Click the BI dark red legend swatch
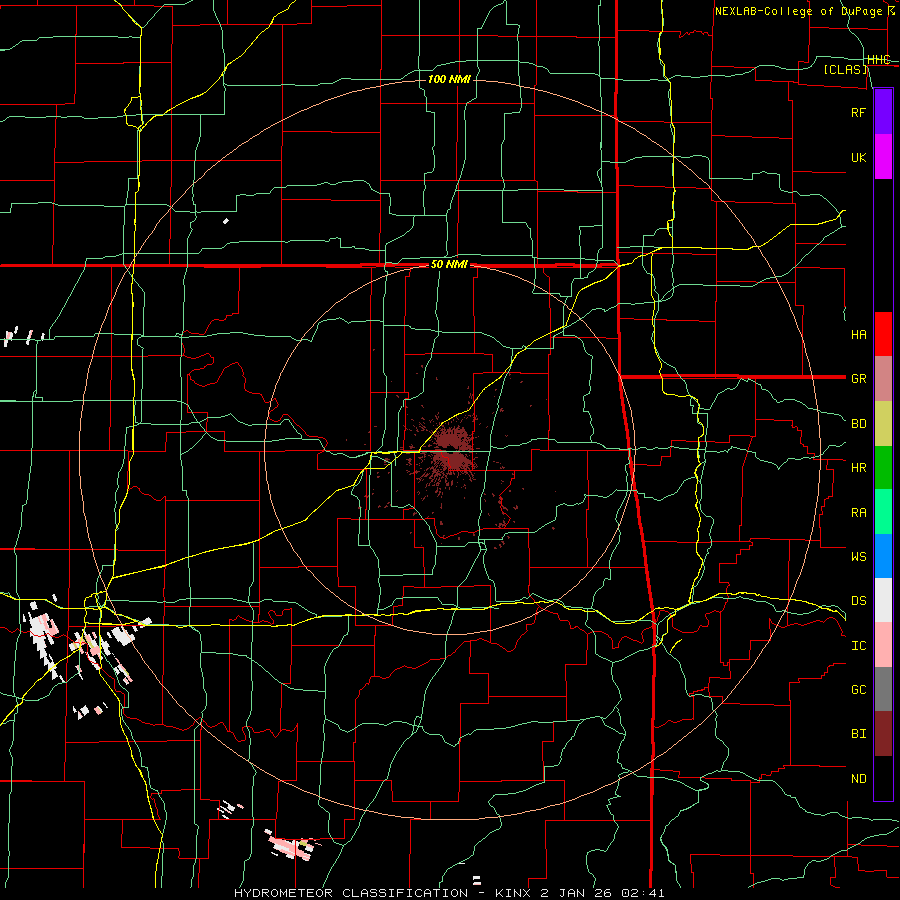900x900 pixels. pyautogui.click(x=883, y=734)
